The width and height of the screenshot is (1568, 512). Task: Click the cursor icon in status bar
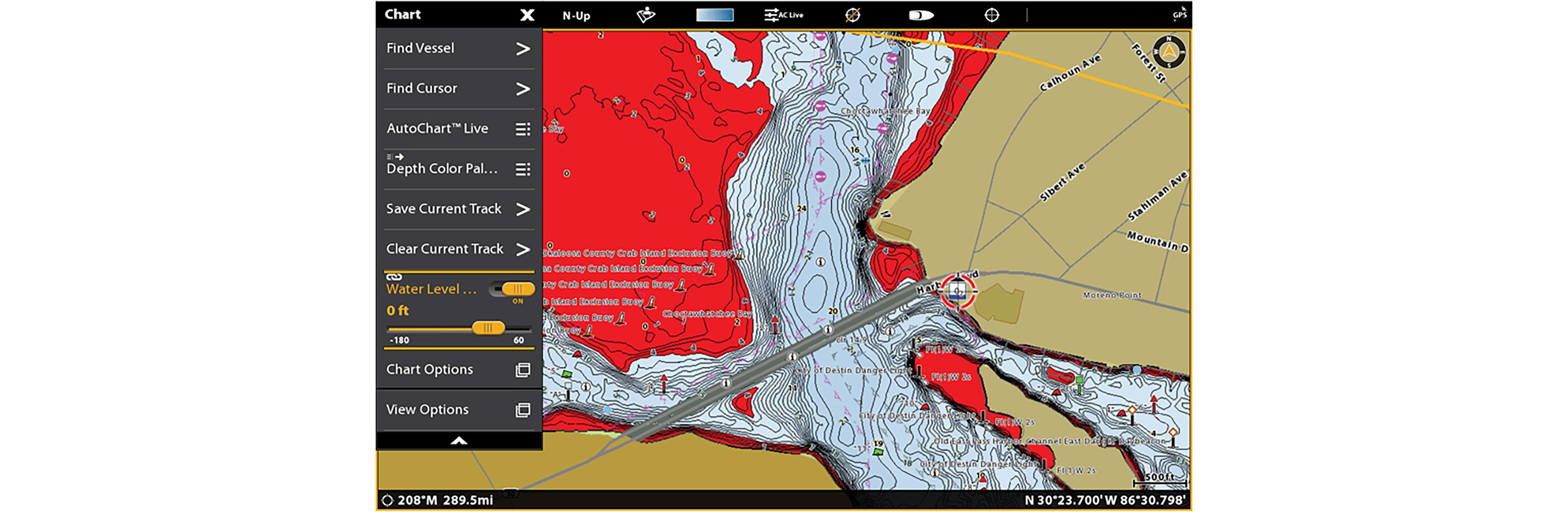pos(387,501)
